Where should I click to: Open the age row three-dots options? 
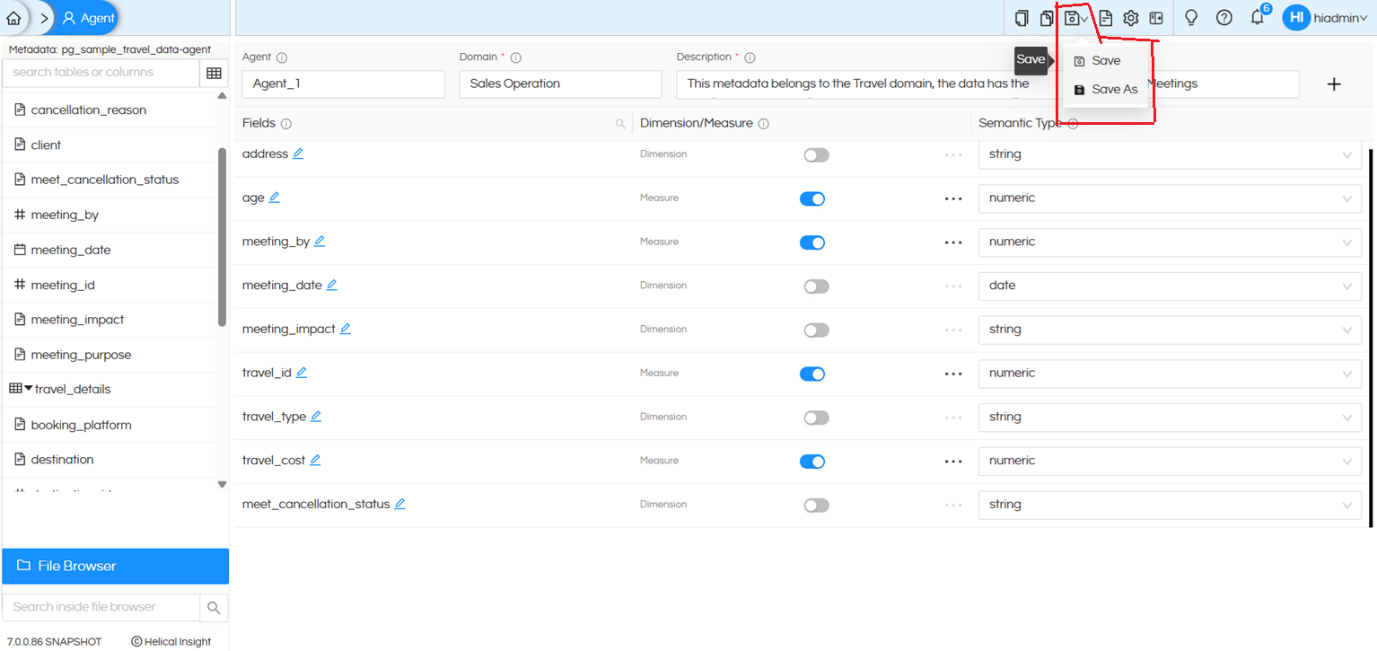tap(953, 199)
